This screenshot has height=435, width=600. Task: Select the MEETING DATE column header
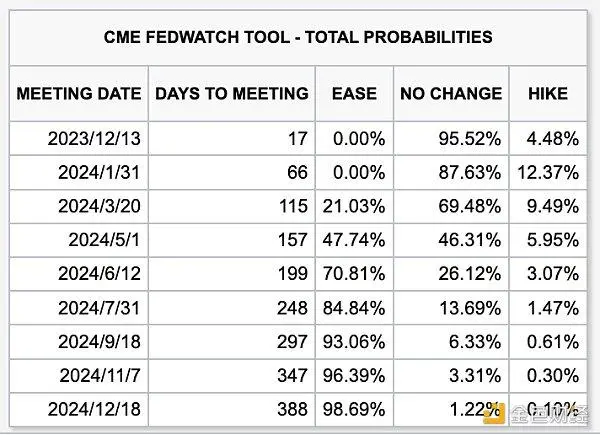point(79,94)
